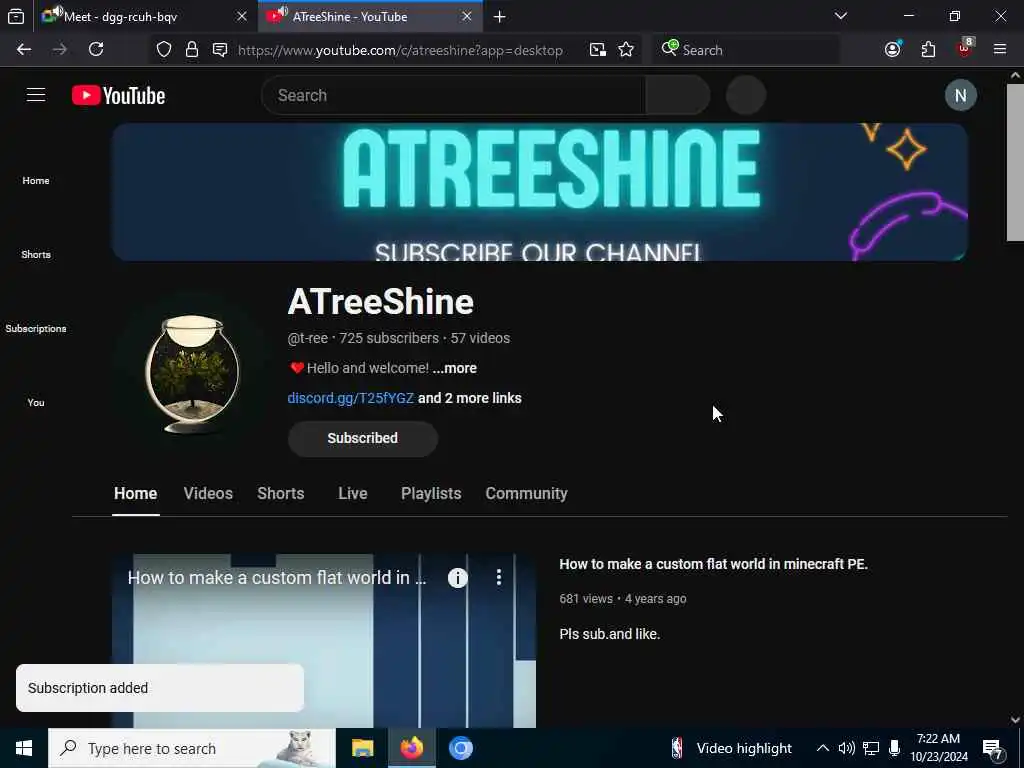Open the channel Live tab
Image resolution: width=1024 pixels, height=768 pixels.
[x=353, y=494]
